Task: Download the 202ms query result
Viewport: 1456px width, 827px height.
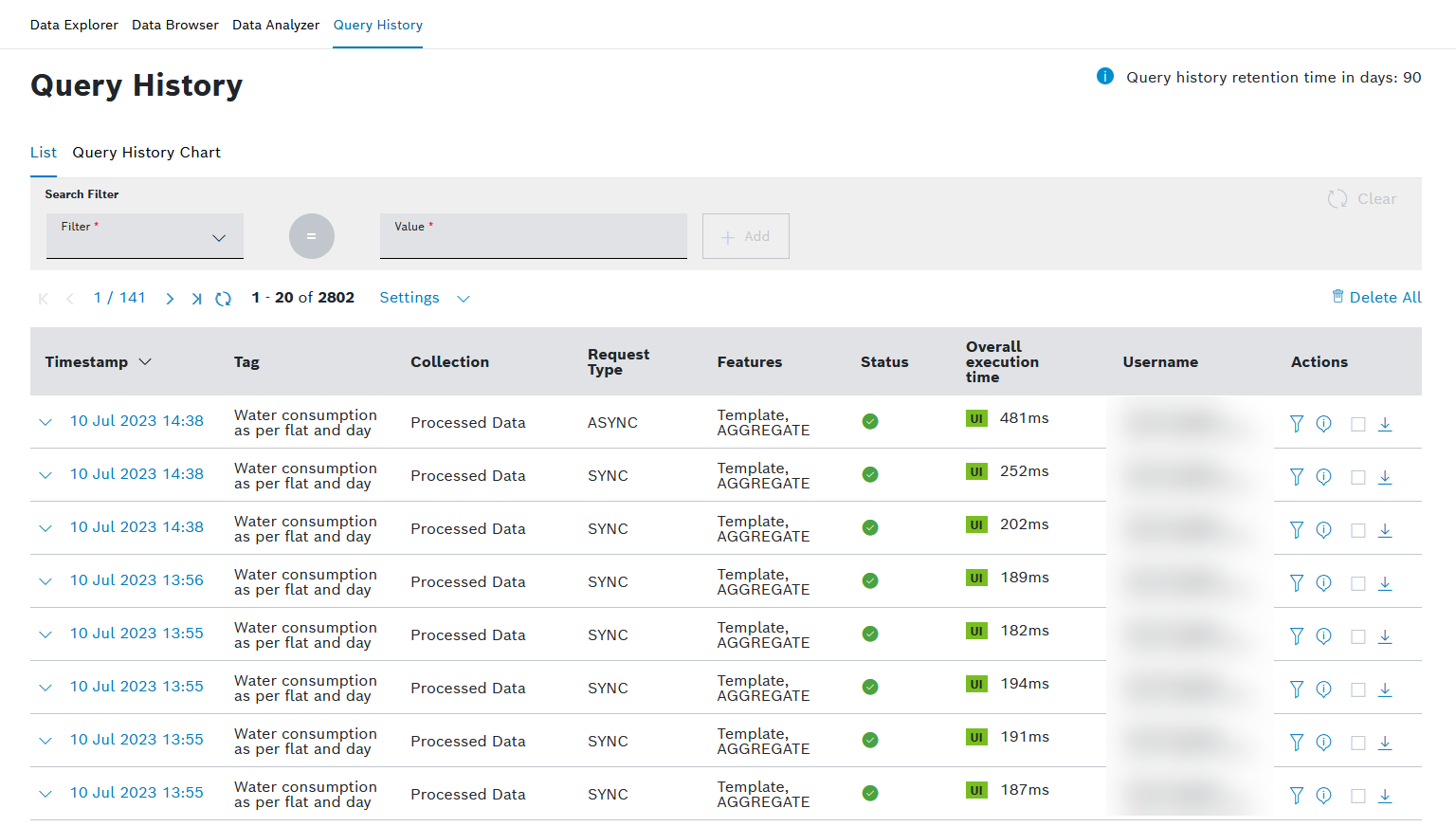Action: pyautogui.click(x=1385, y=530)
